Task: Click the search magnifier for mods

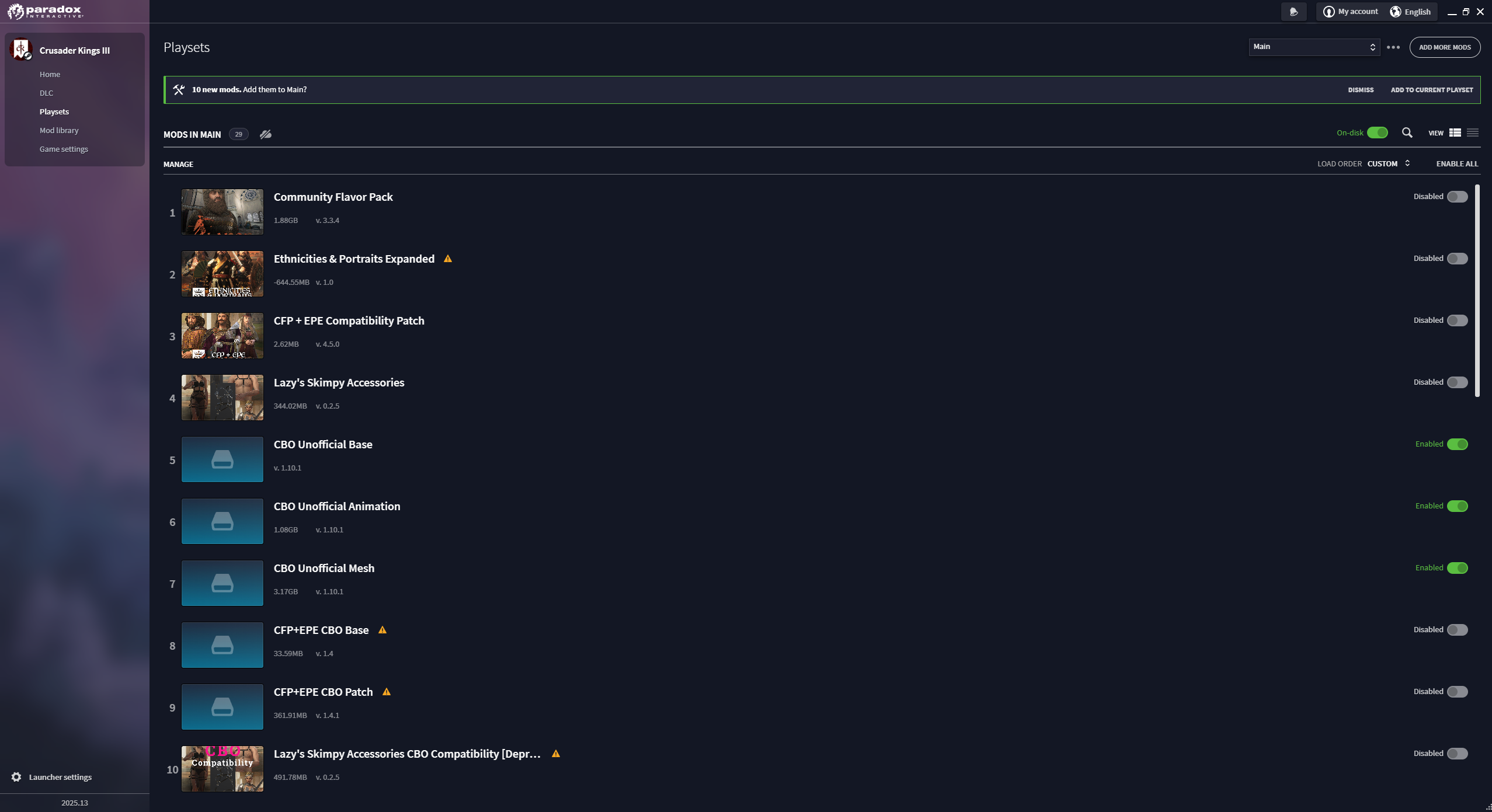Action: [1407, 133]
